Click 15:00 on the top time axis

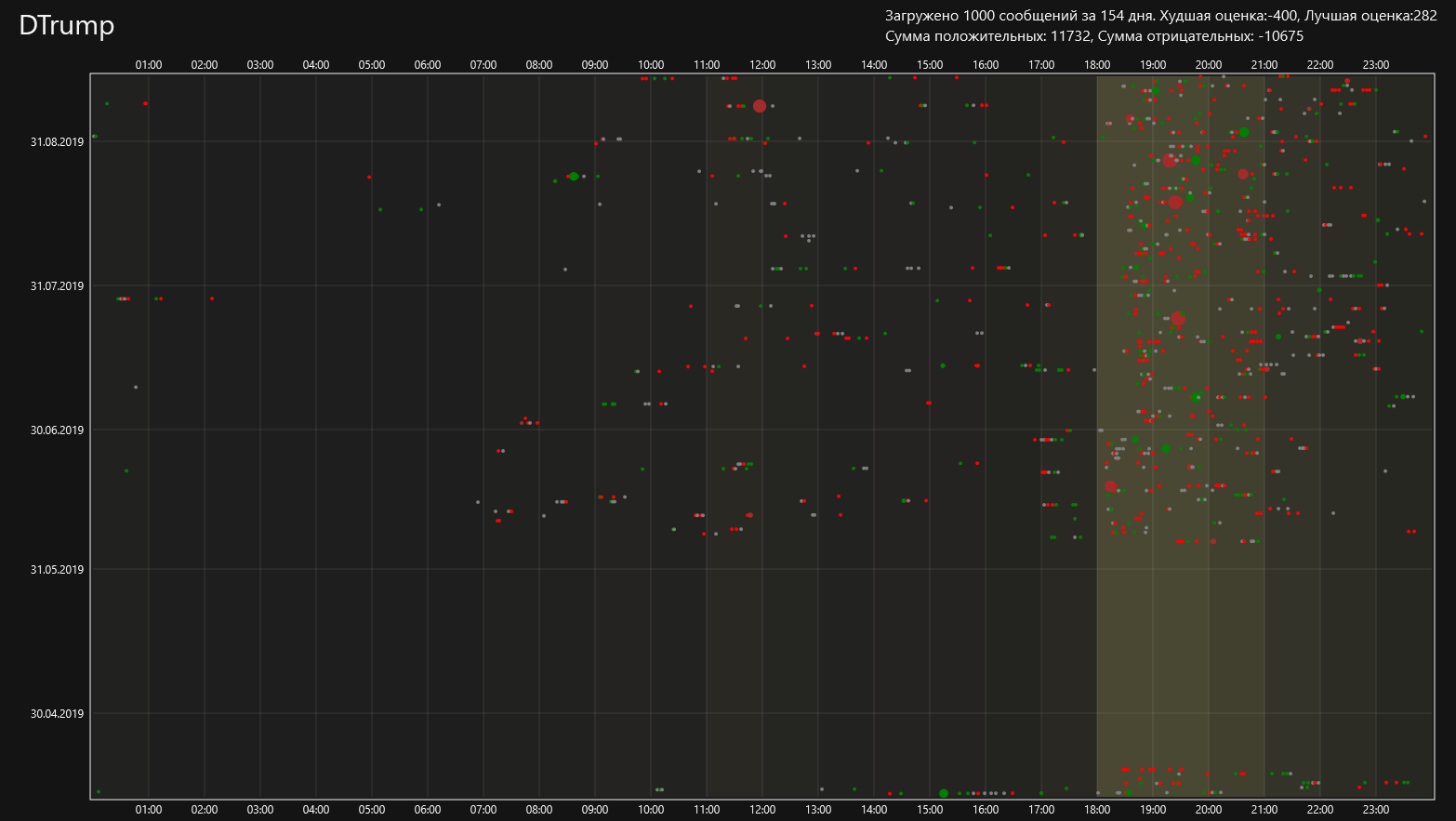[930, 65]
